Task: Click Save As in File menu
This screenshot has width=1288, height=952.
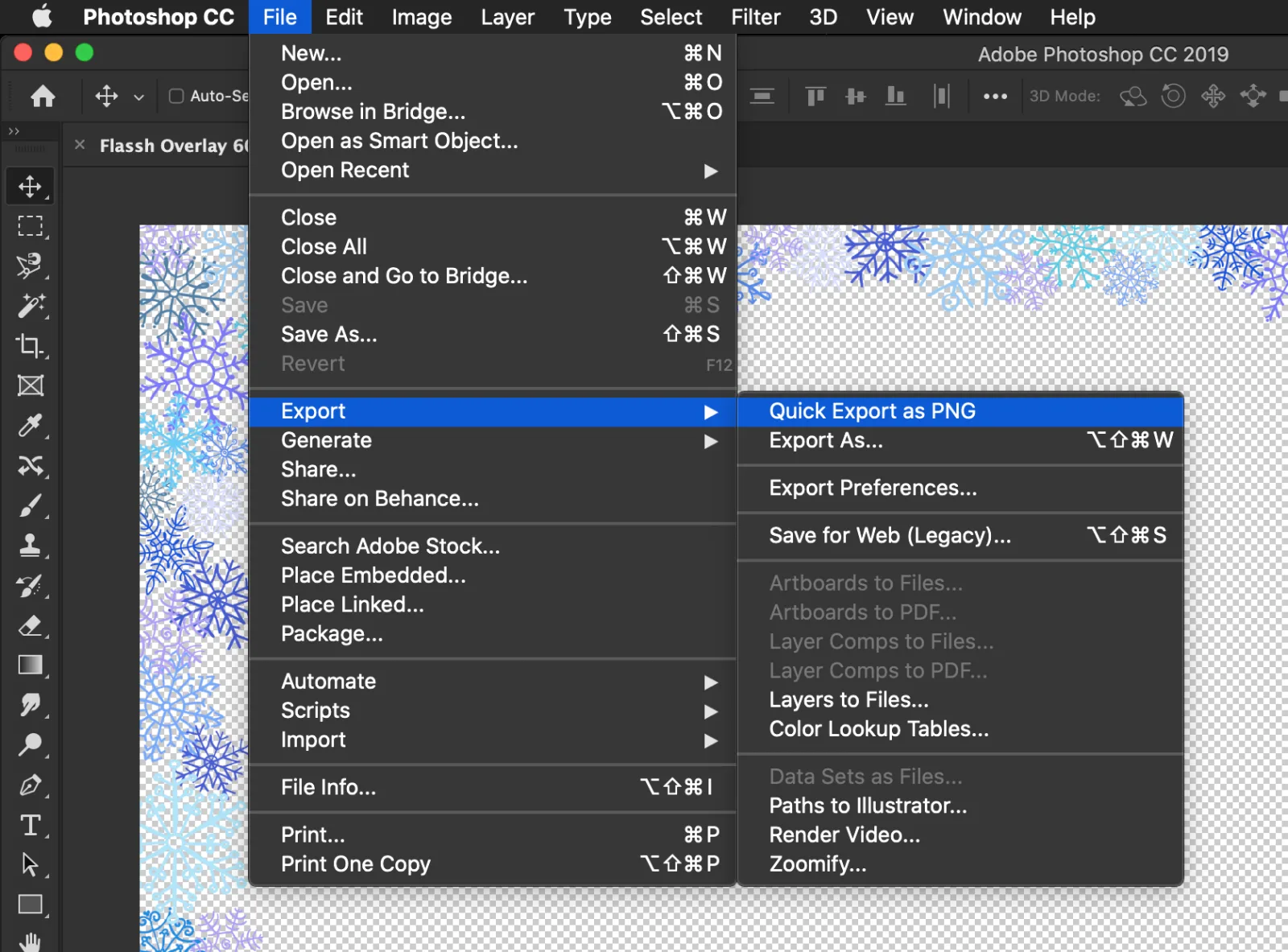Action: pyautogui.click(x=493, y=335)
